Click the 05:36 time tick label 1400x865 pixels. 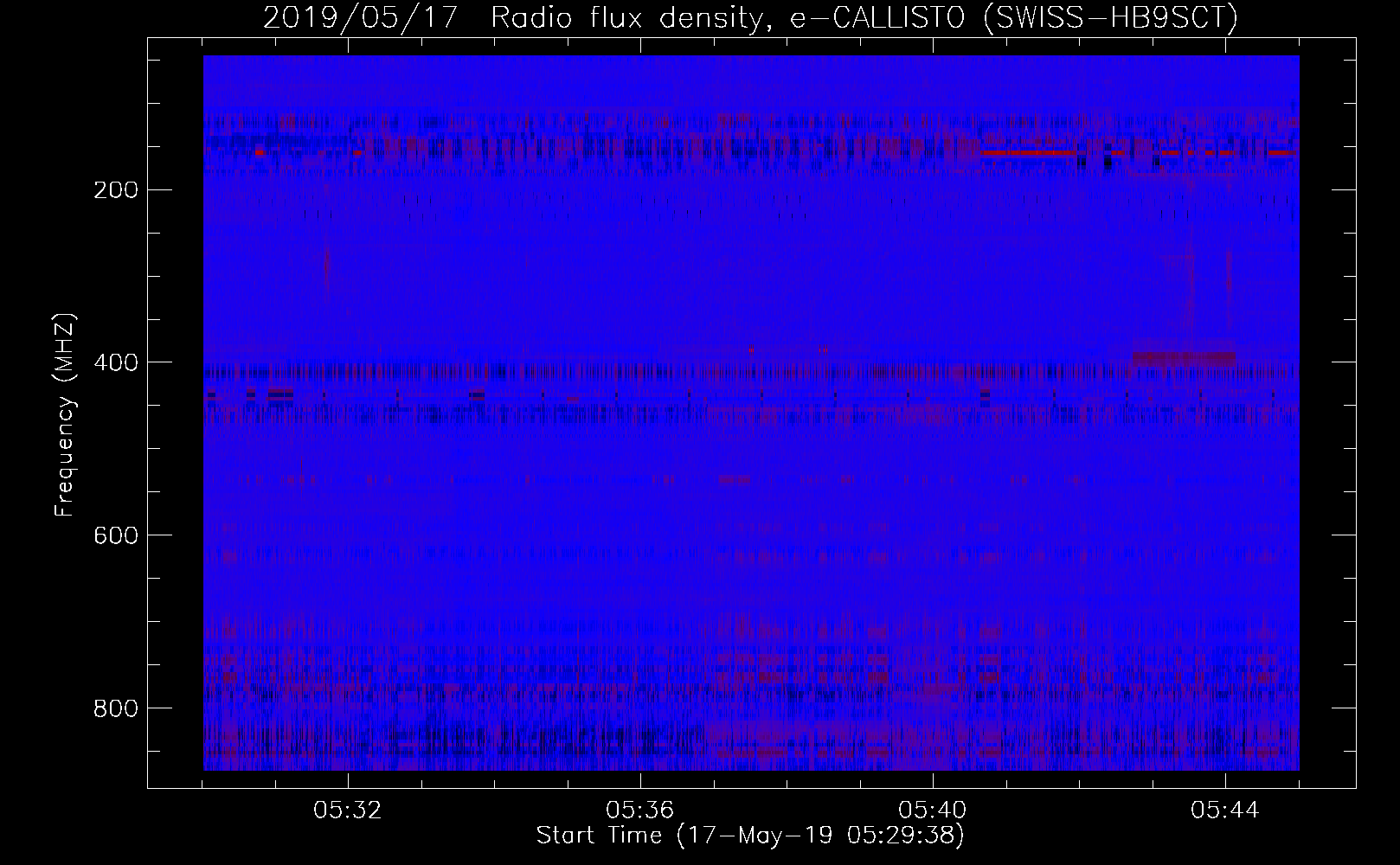[x=640, y=811]
